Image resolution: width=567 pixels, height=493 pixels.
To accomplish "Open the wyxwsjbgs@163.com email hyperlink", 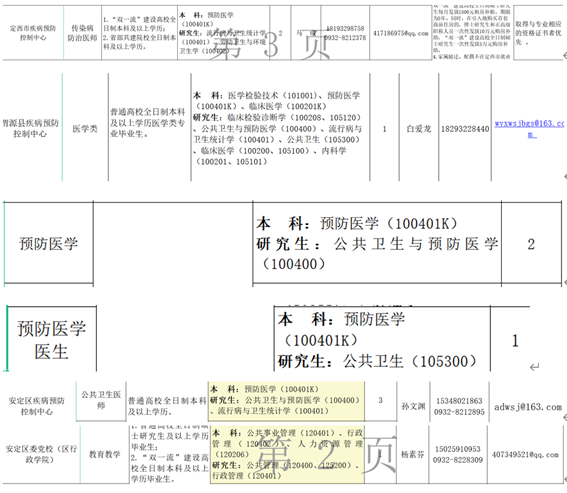I will click(529, 128).
